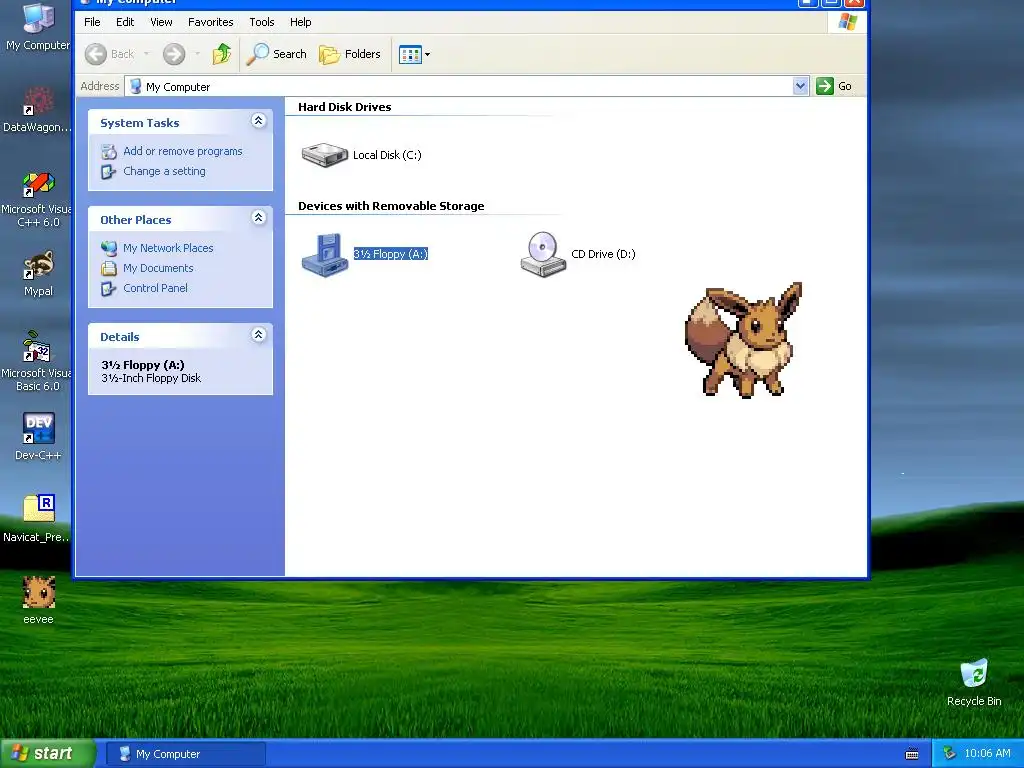This screenshot has width=1024, height=768.
Task: Open the Address bar dropdown arrow
Action: 801,86
